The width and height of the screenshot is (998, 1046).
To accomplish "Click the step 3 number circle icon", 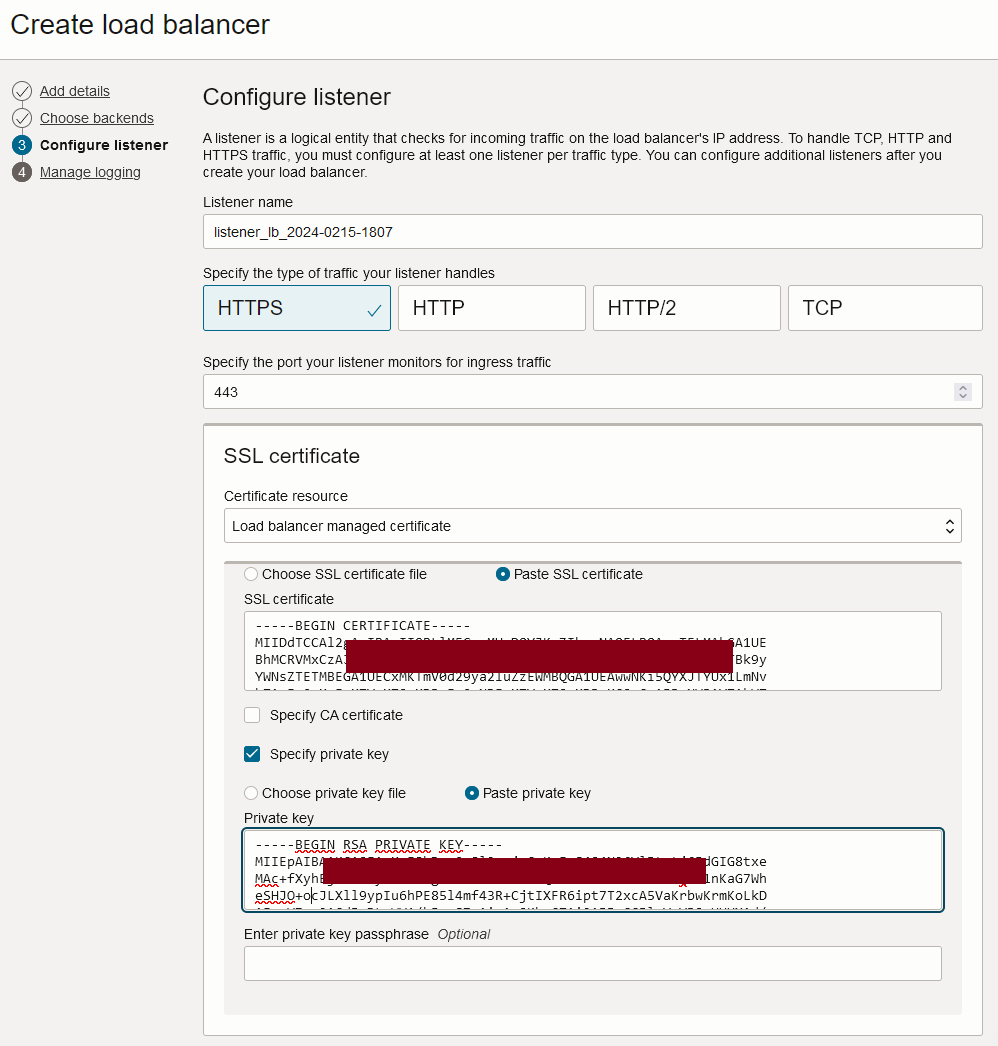I will (x=22, y=145).
